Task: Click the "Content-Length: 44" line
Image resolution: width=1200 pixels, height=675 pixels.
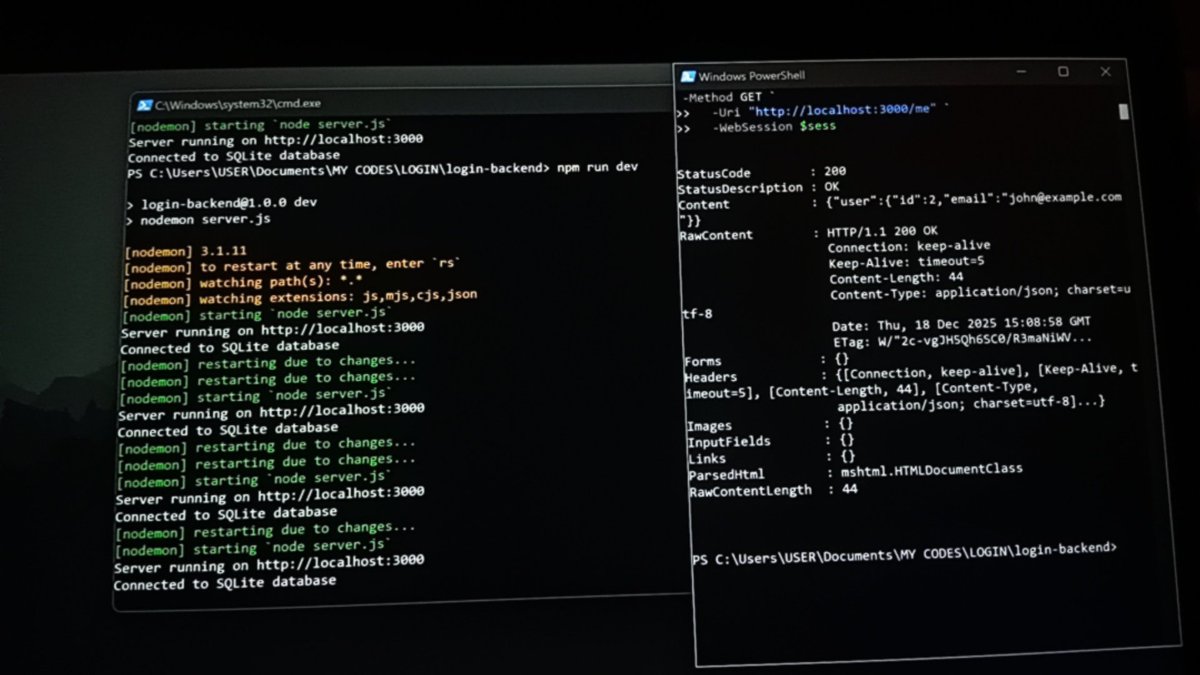Action: (896, 278)
